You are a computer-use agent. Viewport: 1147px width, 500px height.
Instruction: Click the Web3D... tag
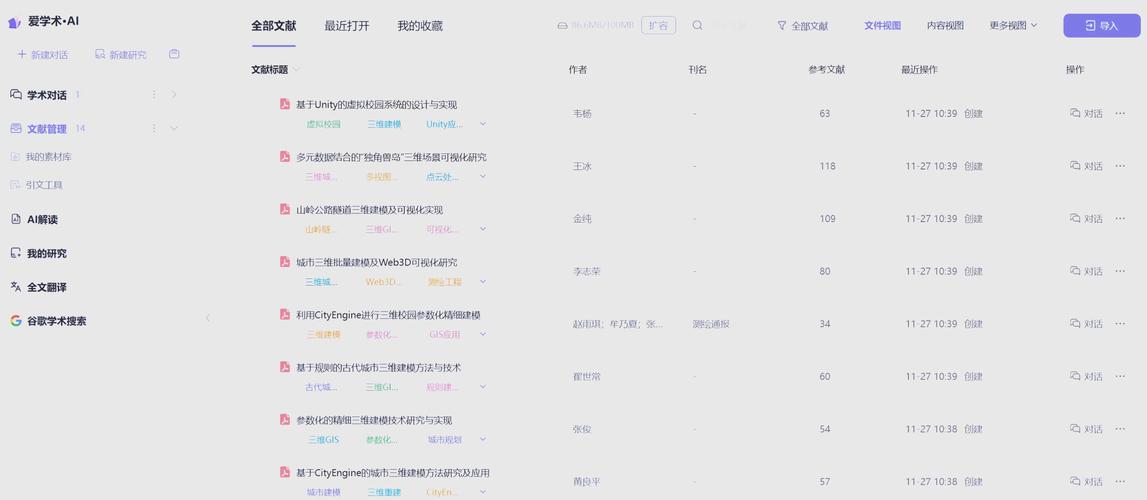(x=384, y=282)
